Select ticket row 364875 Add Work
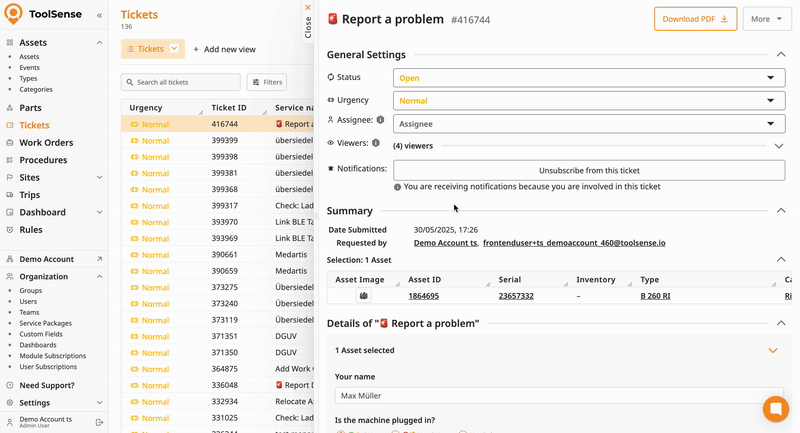This screenshot has width=800, height=433. pyautogui.click(x=218, y=369)
